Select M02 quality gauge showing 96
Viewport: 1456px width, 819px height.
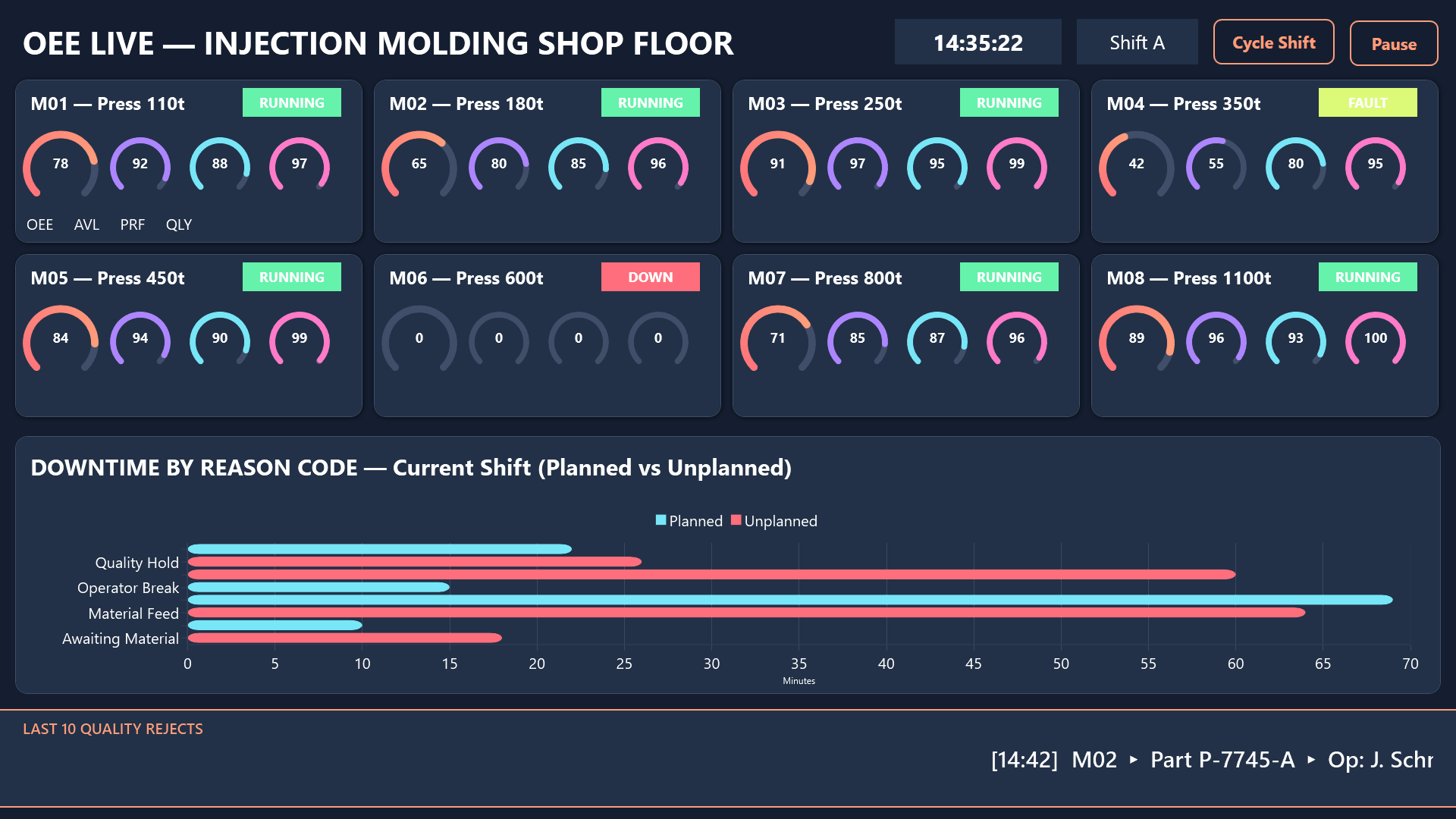[x=658, y=165]
